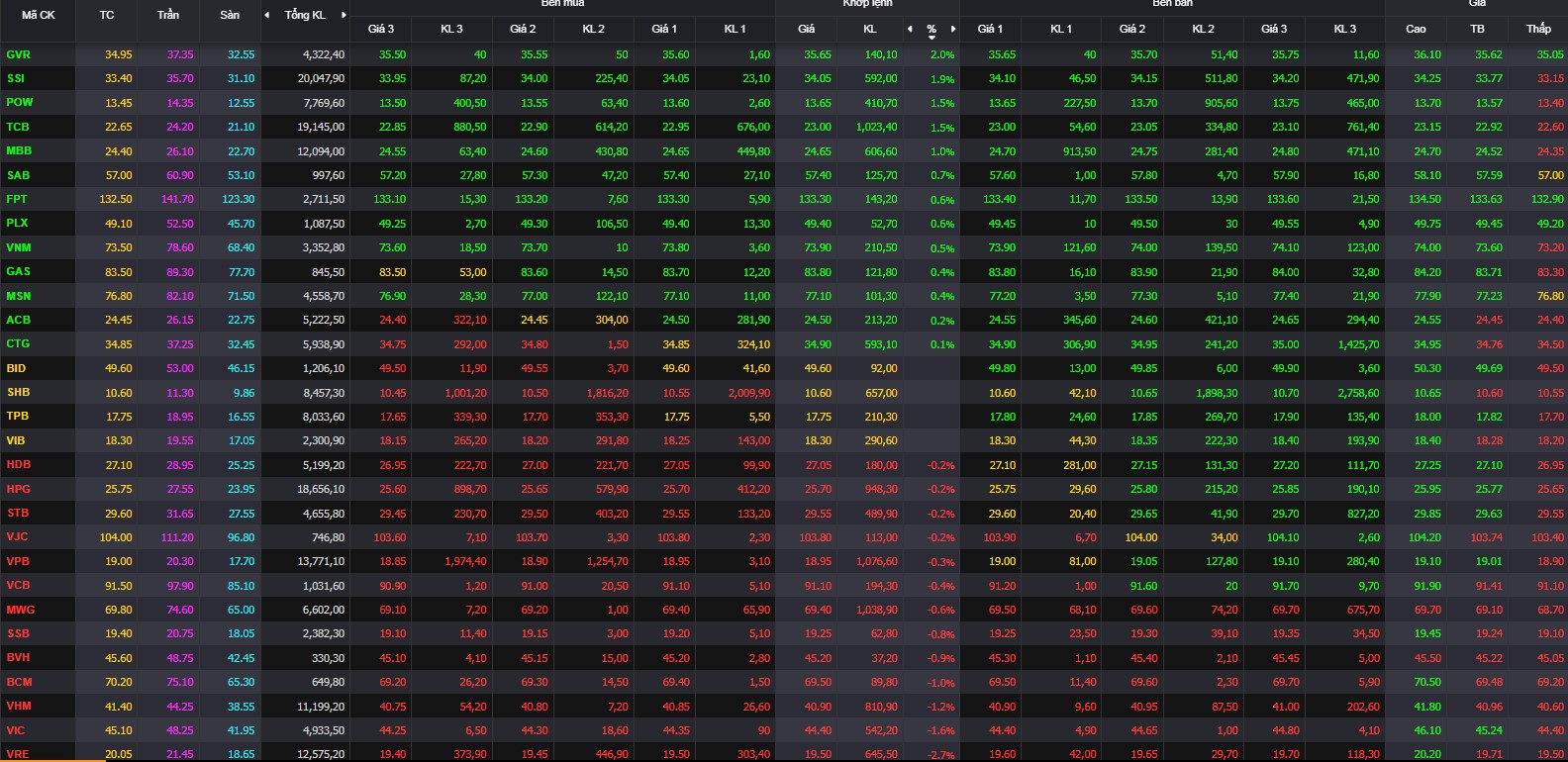The width and height of the screenshot is (1568, 762).
Task: Click the Bên bán Giá 1 column header
Action: pos(990,29)
